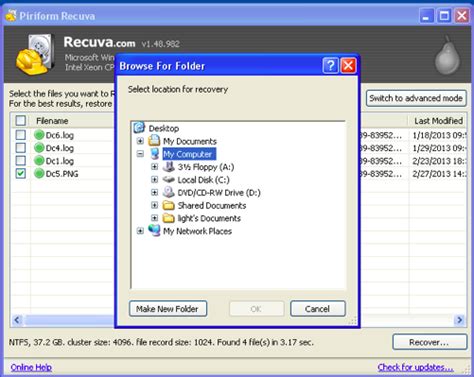This screenshot has width=474, height=377.
Task: Click the green status dot for Dc1.log
Action: (39, 160)
